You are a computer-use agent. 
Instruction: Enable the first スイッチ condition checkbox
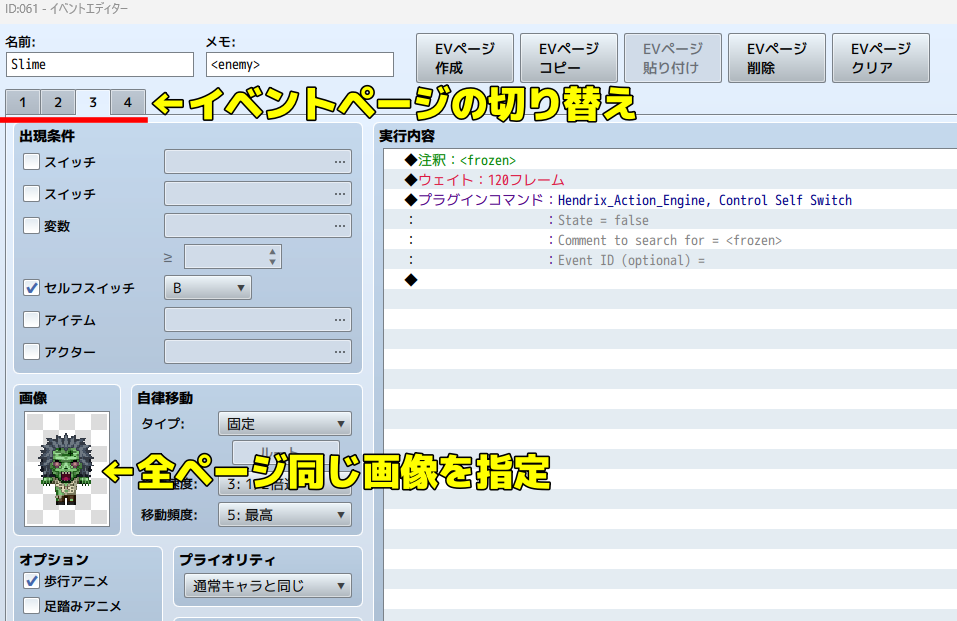point(32,161)
